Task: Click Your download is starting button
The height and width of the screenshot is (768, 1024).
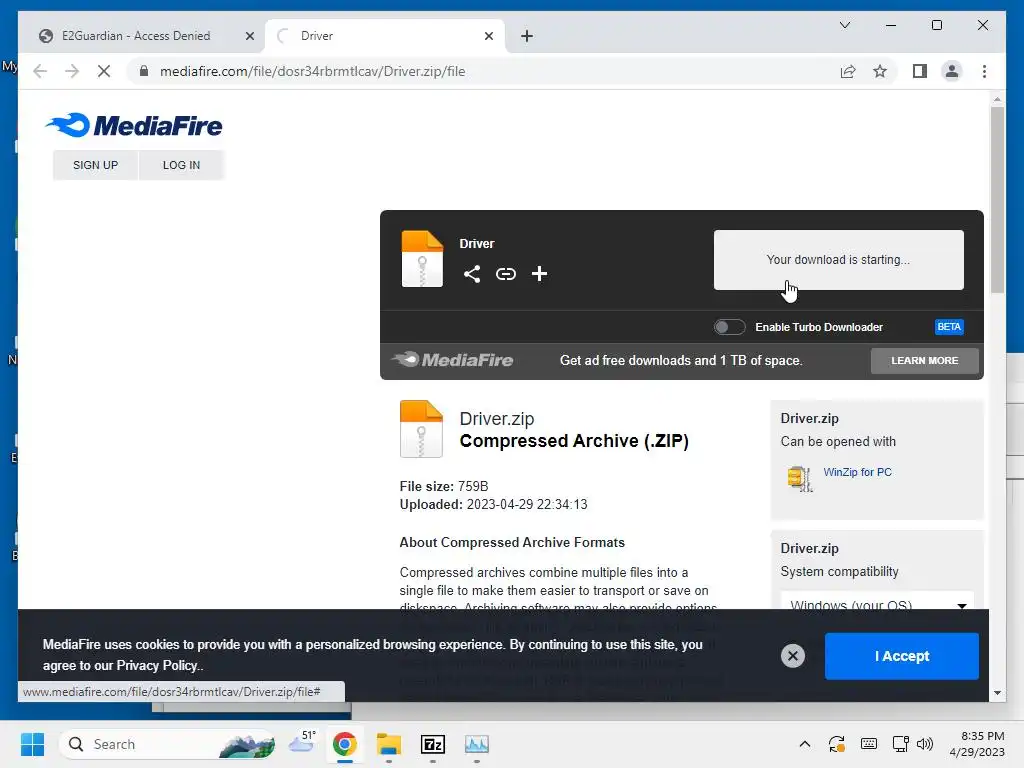Action: (839, 260)
